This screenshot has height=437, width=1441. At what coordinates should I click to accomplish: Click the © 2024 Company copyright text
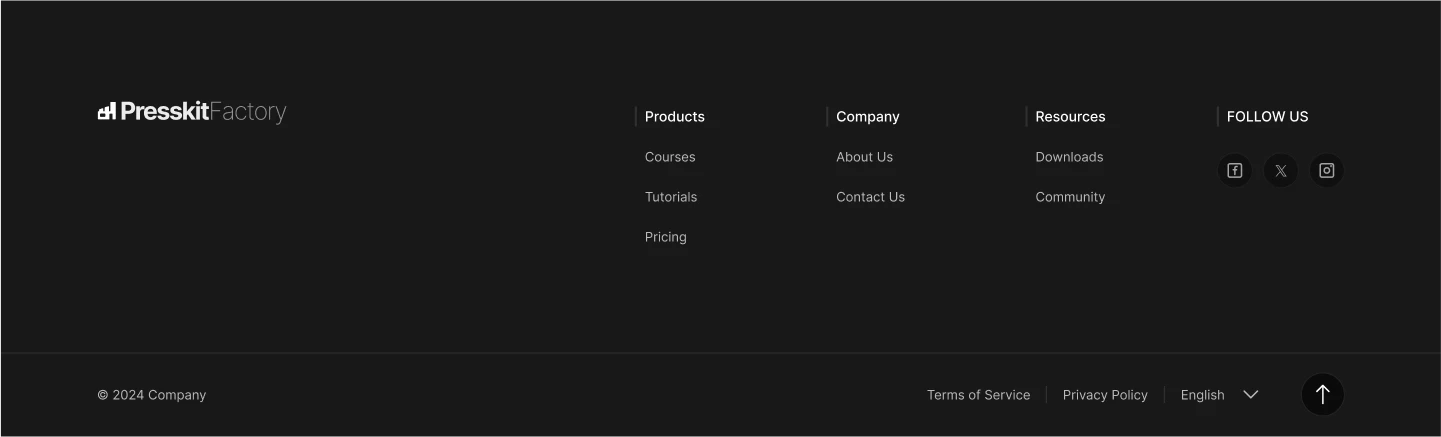(152, 395)
